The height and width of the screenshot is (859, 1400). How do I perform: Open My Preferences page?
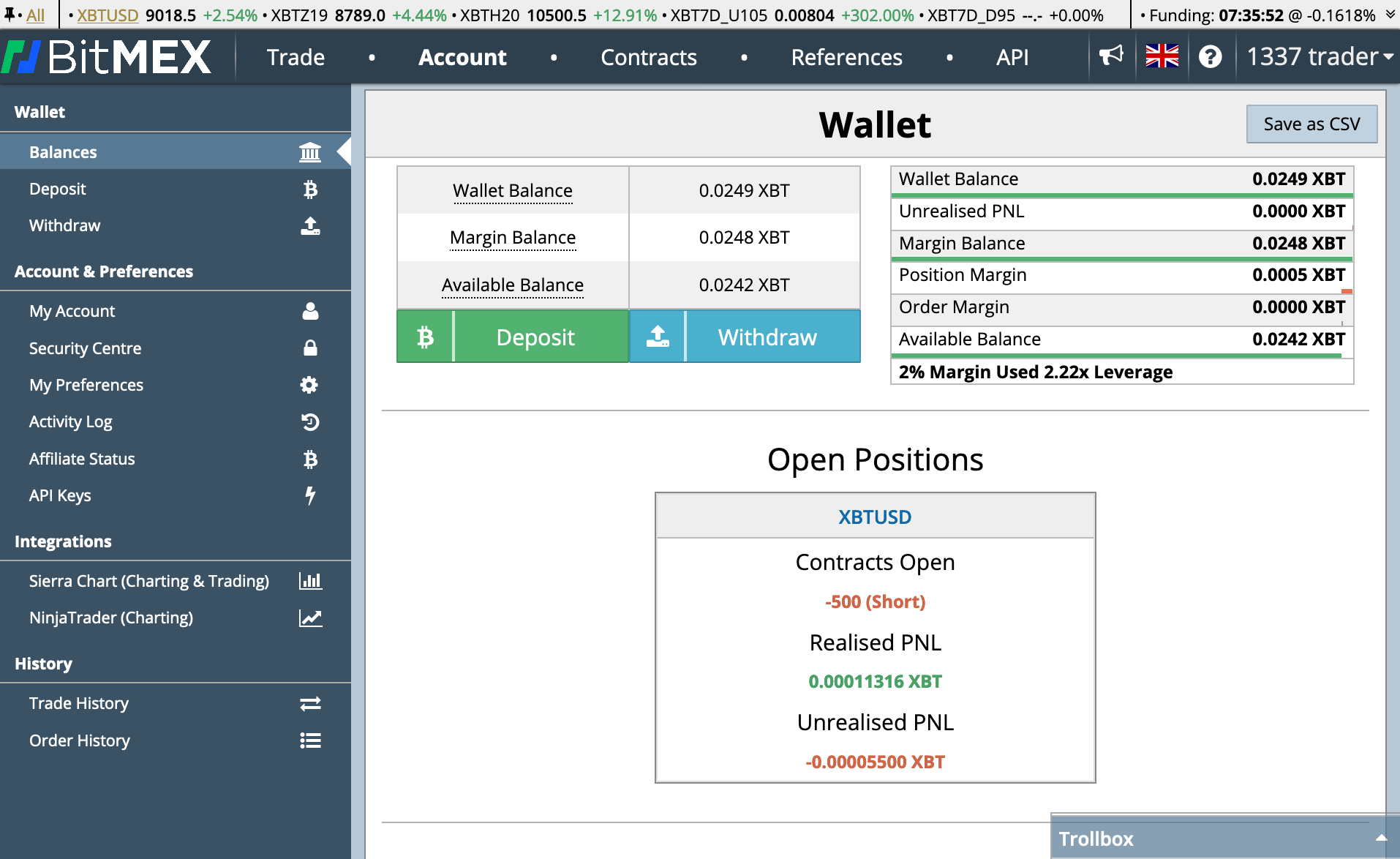coord(176,385)
